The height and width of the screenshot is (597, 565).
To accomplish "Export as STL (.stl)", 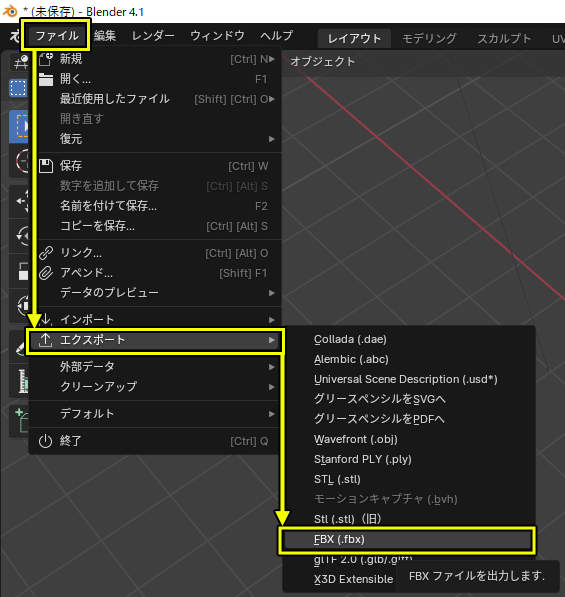I will pyautogui.click(x=409, y=479).
